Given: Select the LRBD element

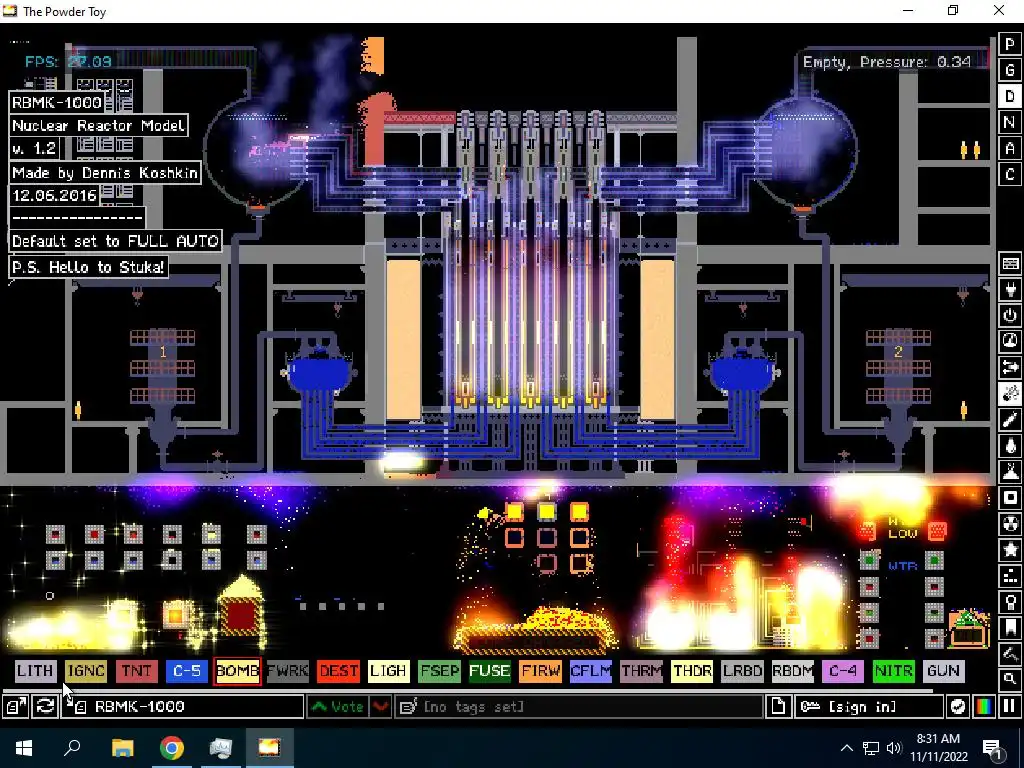Looking at the screenshot, I should [742, 671].
